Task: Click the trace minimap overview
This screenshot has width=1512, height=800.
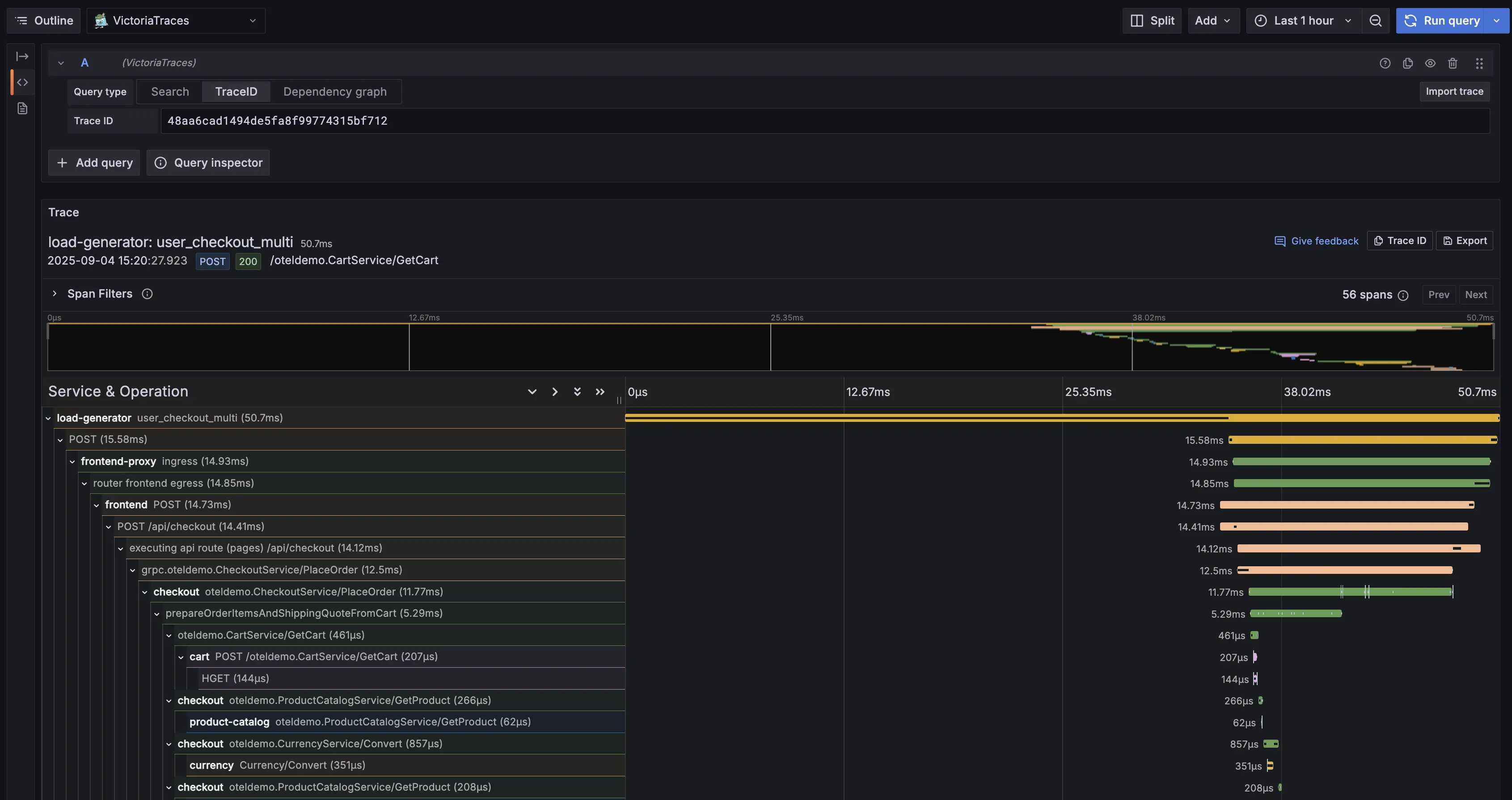Action: pyautogui.click(x=770, y=346)
